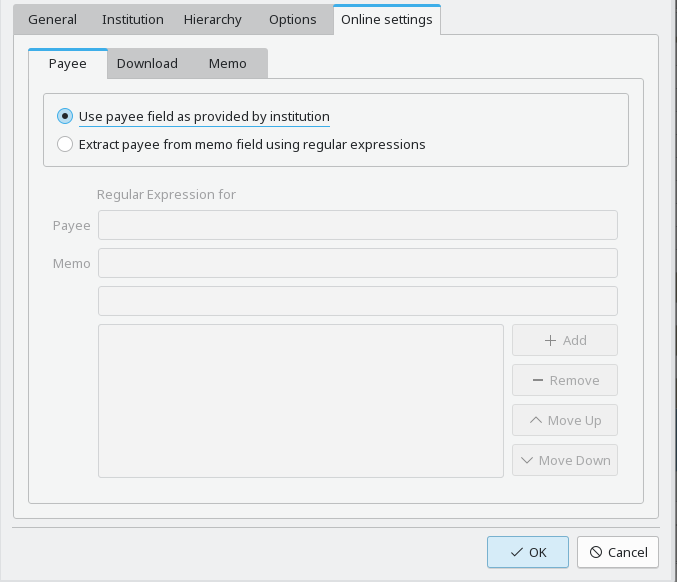Viewport: 677px width, 582px height.
Task: Enable 'Extract payee from memo field' option
Action: [65, 144]
